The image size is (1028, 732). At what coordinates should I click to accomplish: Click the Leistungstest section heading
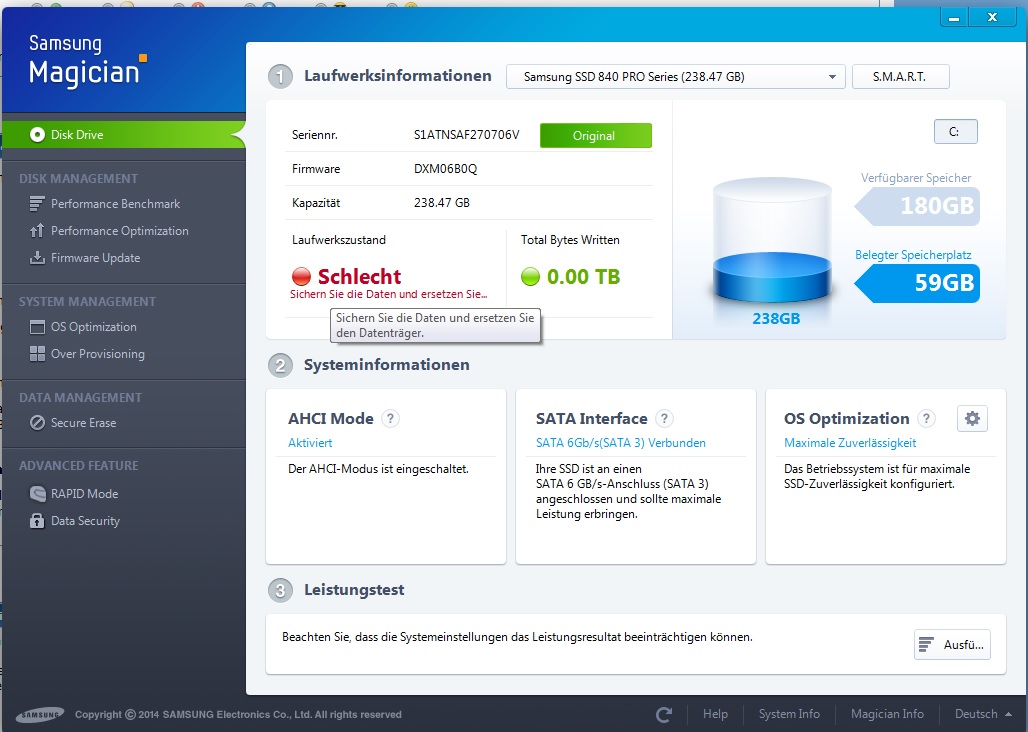pyautogui.click(x=354, y=590)
